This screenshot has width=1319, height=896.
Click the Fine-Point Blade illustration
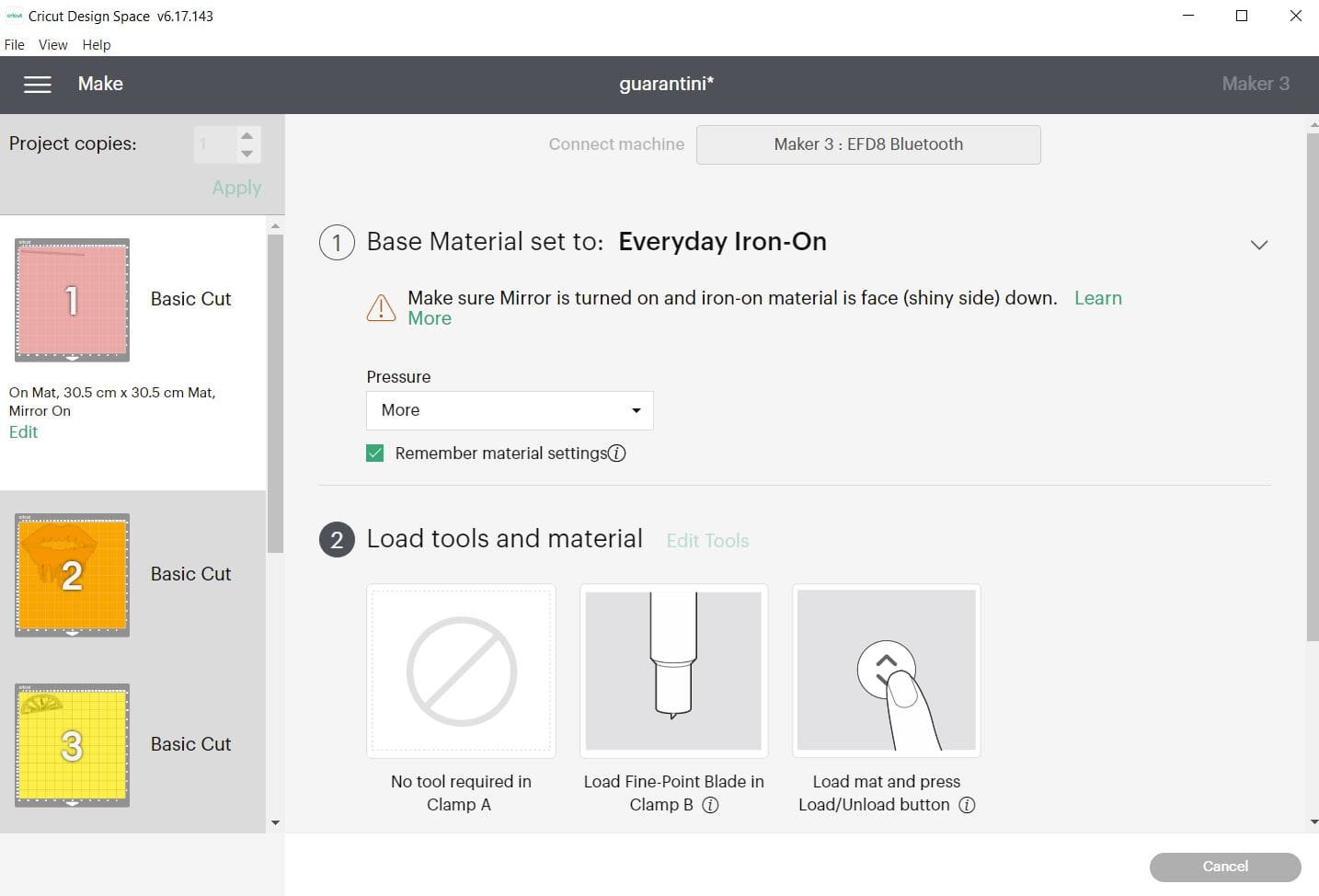click(673, 671)
